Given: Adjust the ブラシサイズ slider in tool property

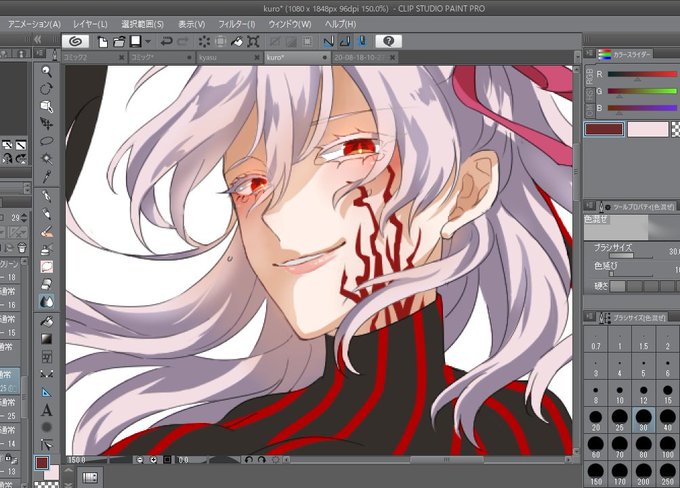Looking at the screenshot, I should pos(631,255).
